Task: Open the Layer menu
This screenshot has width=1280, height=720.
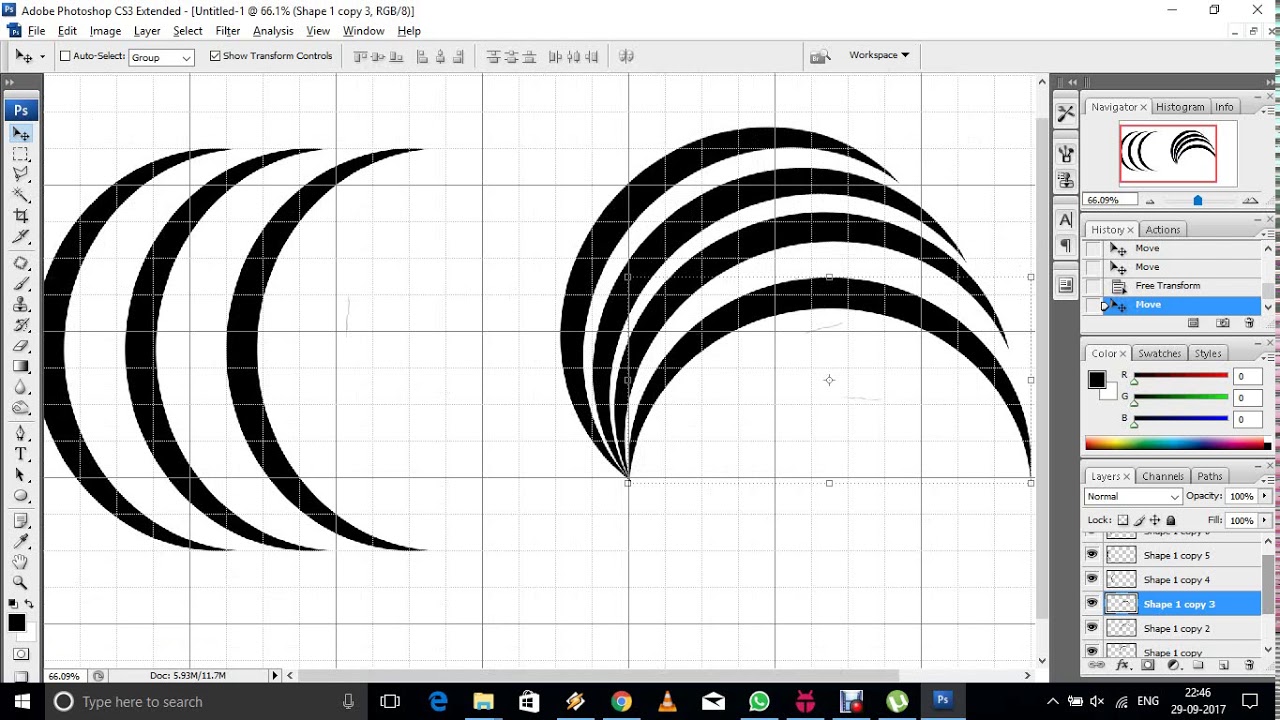Action: tap(147, 31)
